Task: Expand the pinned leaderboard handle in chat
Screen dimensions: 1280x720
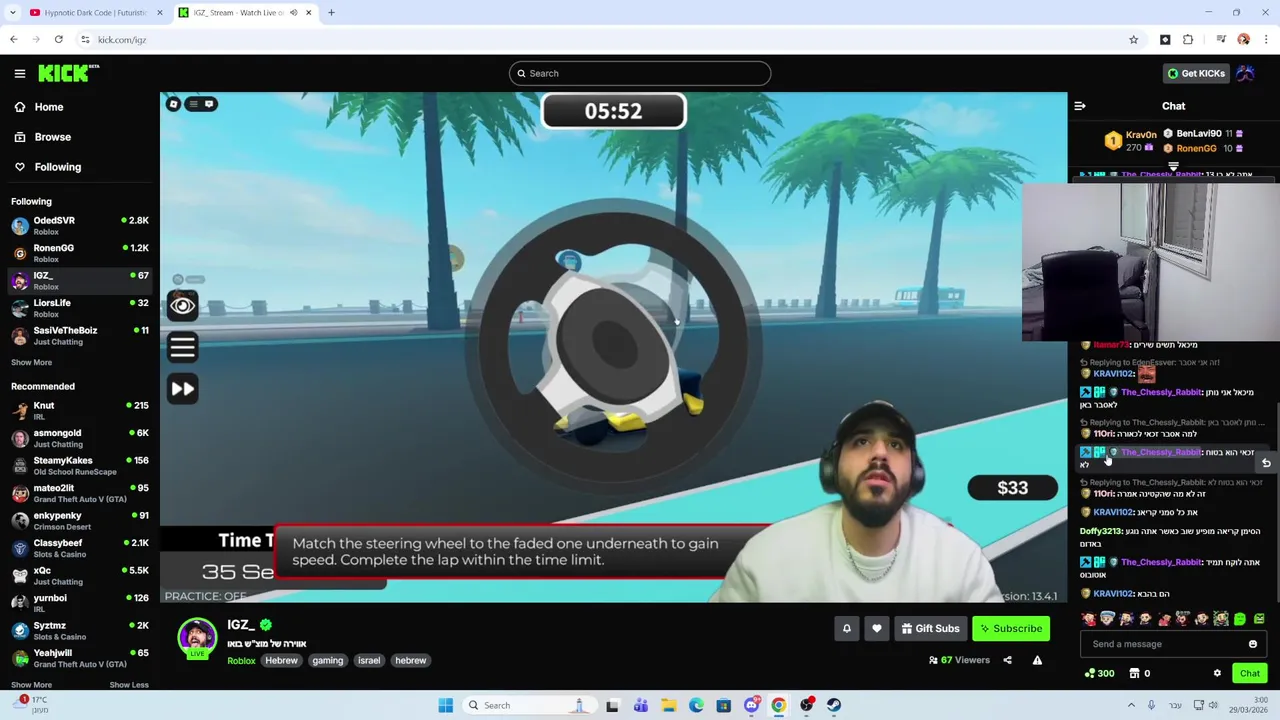Action: tap(1173, 167)
